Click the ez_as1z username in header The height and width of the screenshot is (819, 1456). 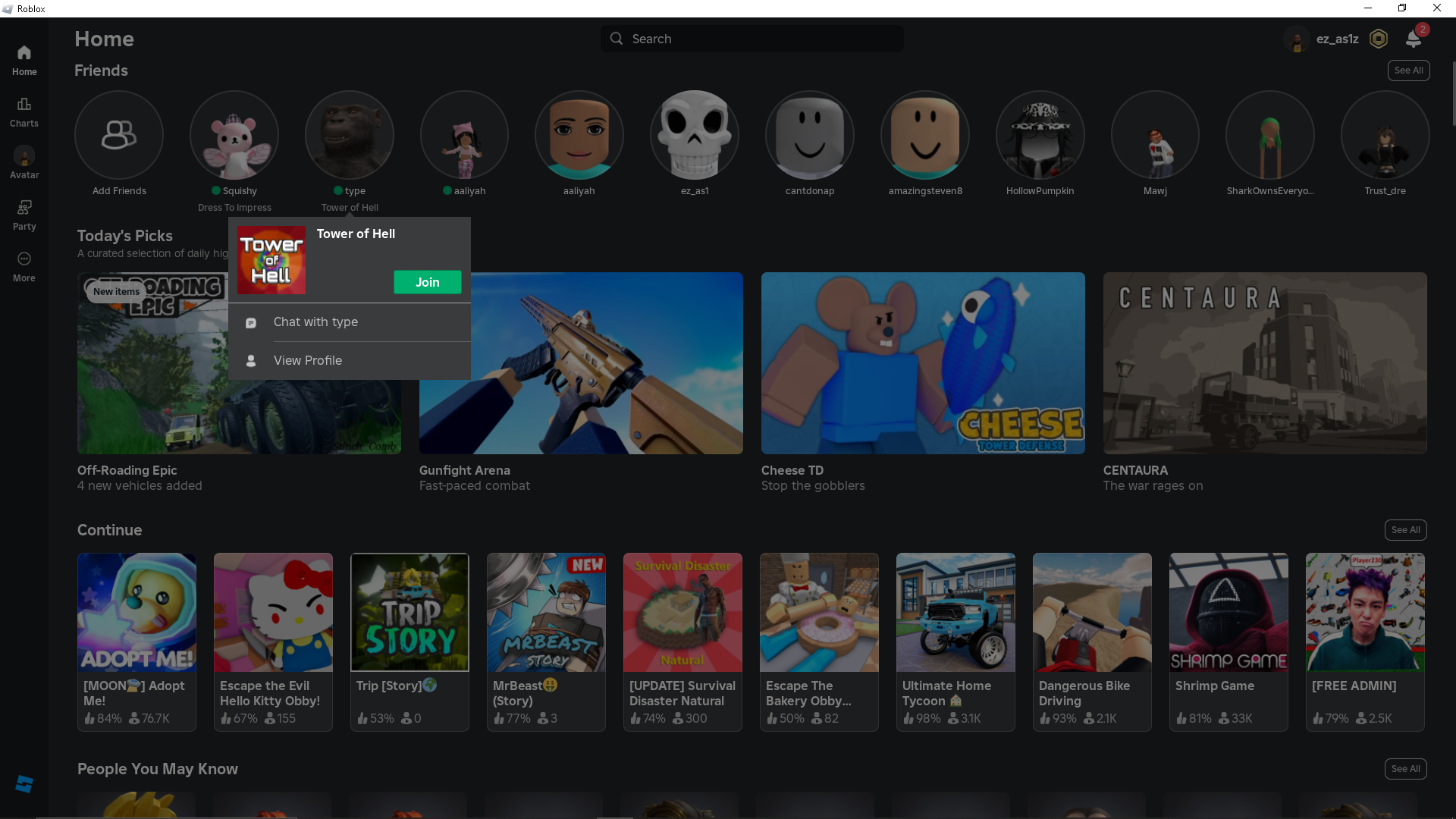[1337, 39]
